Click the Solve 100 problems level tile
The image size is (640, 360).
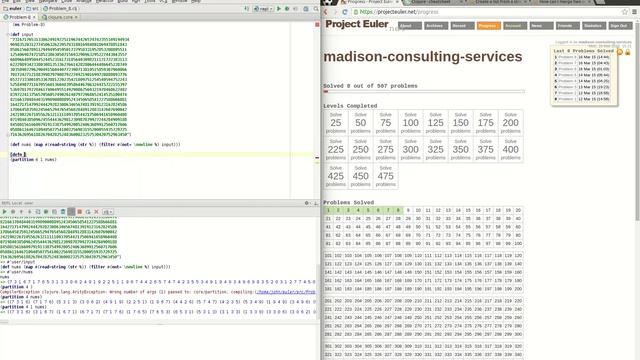point(411,123)
